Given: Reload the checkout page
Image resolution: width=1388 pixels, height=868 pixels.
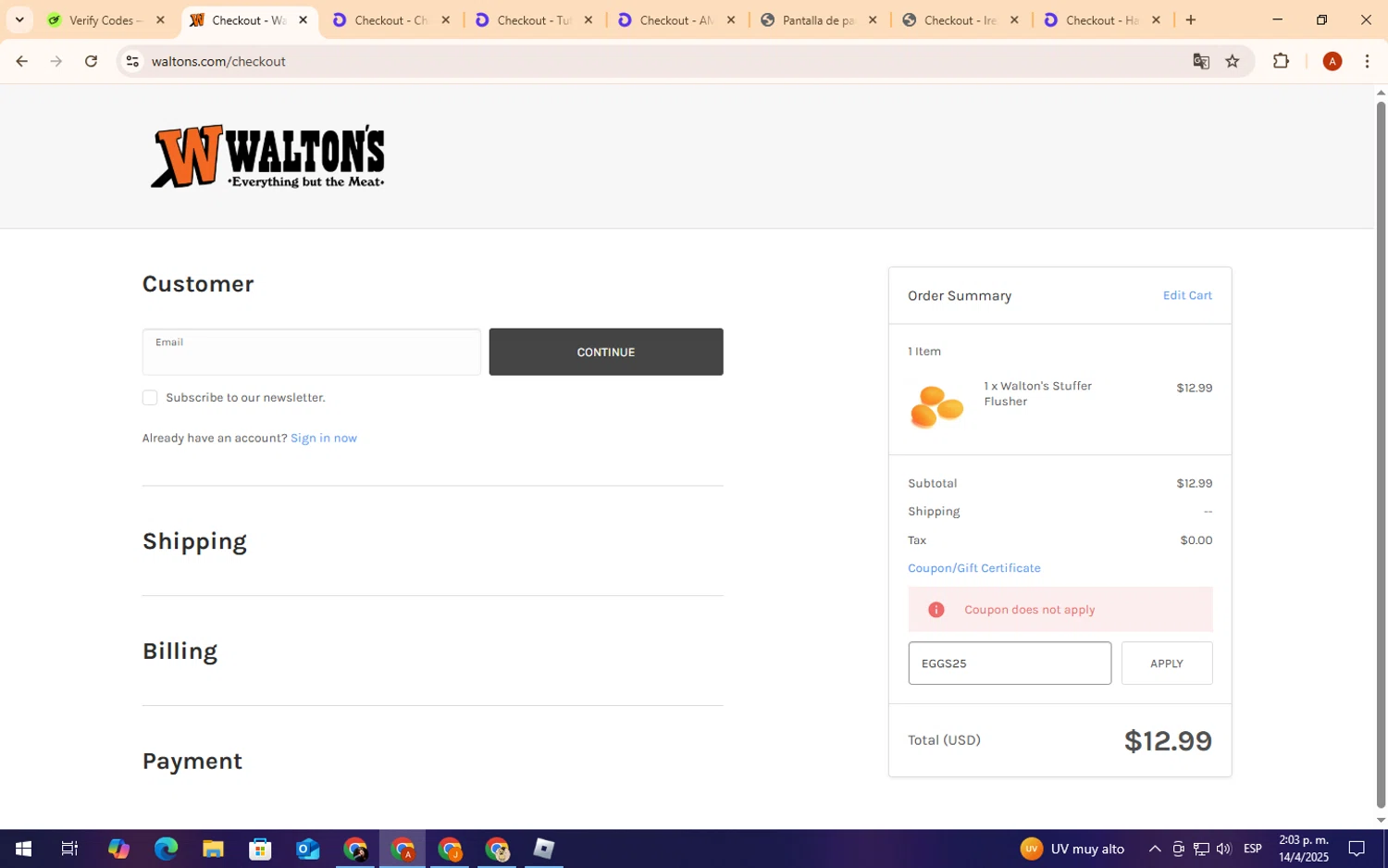Looking at the screenshot, I should click(x=91, y=61).
